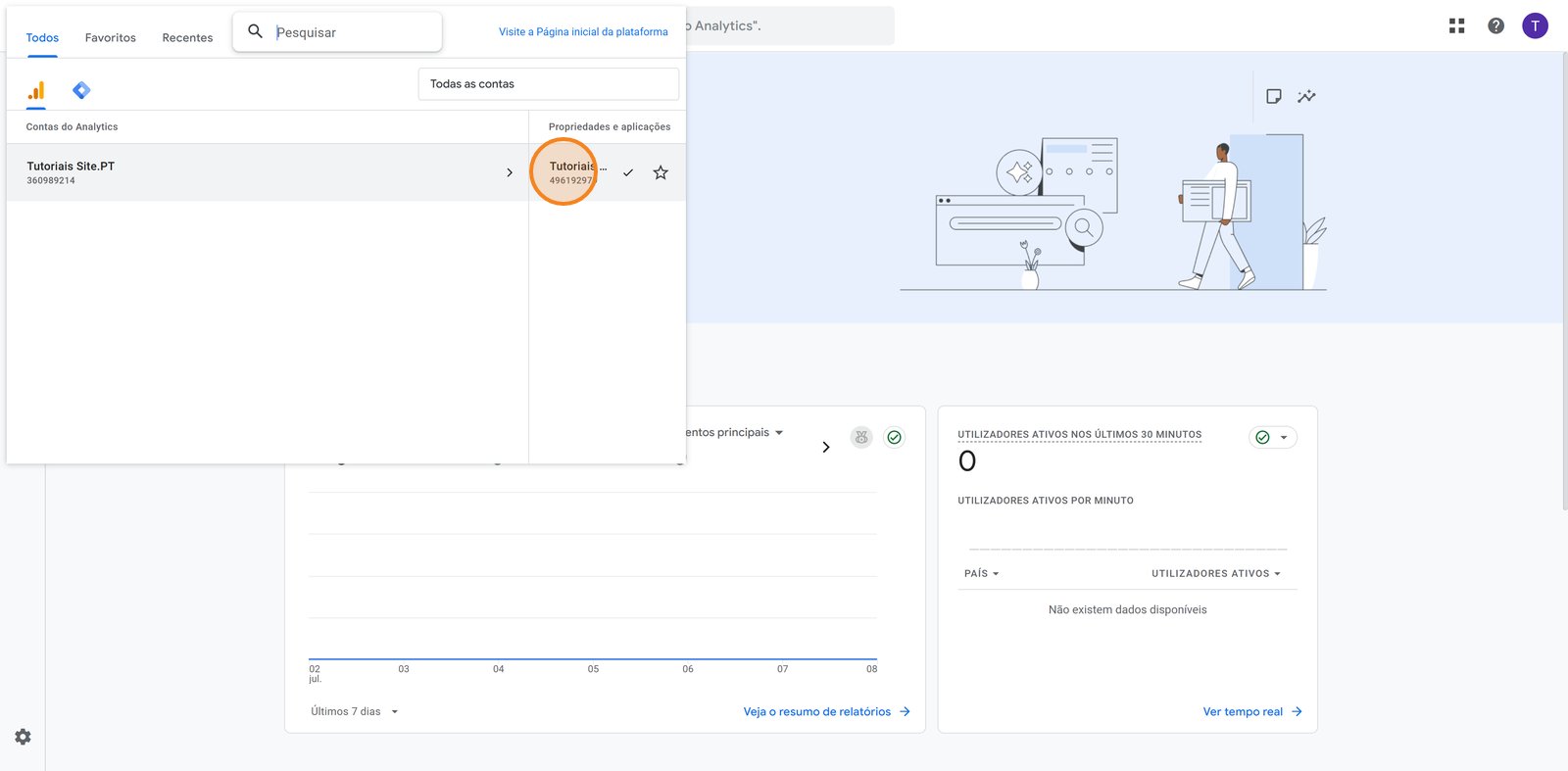
Task: Open the help icon
Action: (1495, 26)
